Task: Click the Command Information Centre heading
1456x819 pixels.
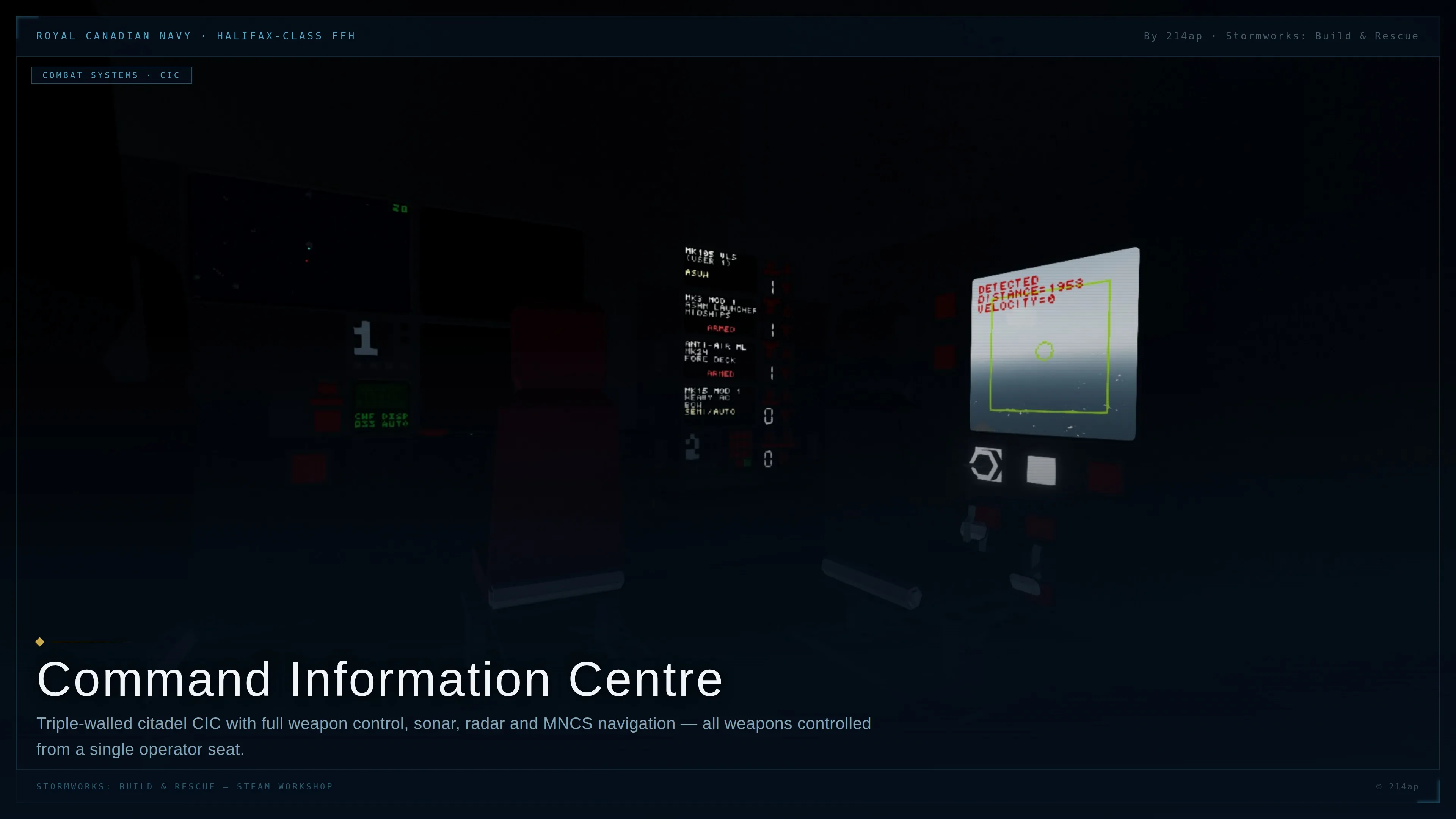Action: click(379, 679)
